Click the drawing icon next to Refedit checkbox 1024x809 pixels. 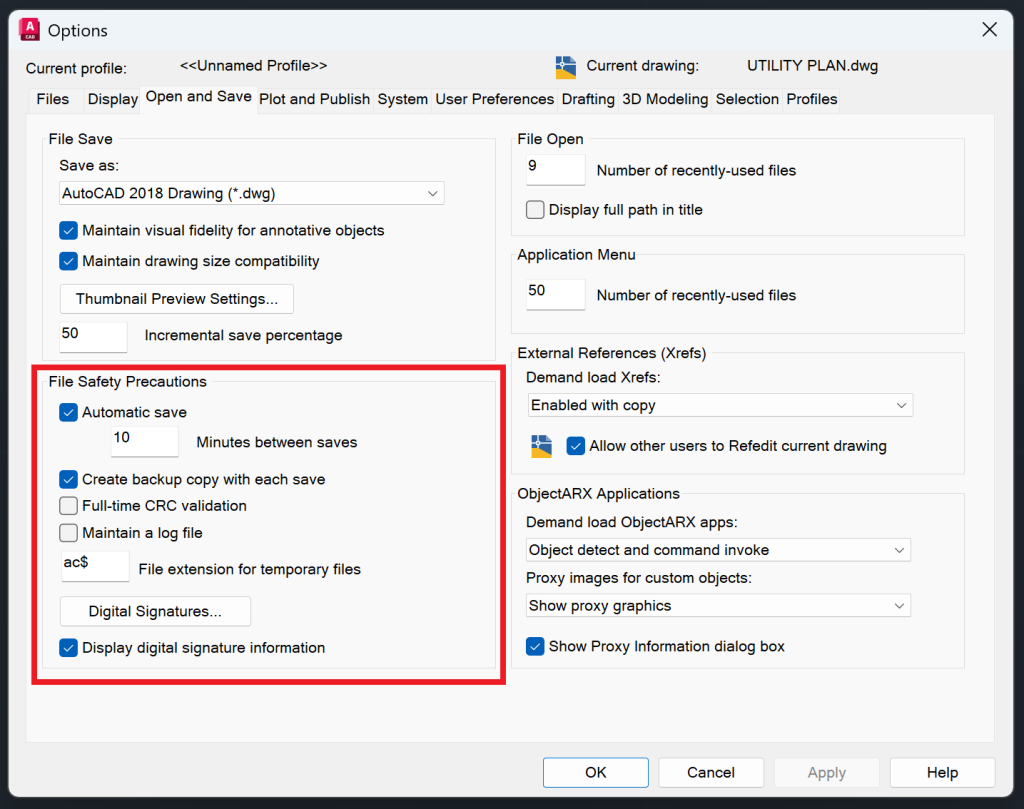[x=541, y=446]
